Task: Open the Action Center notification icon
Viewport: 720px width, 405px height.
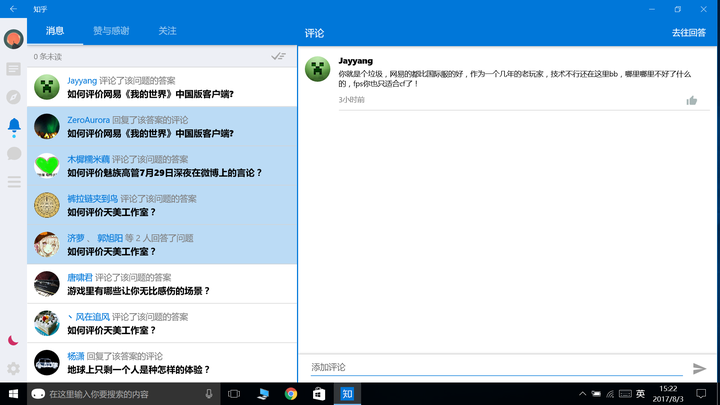Action: pyautogui.click(x=701, y=394)
